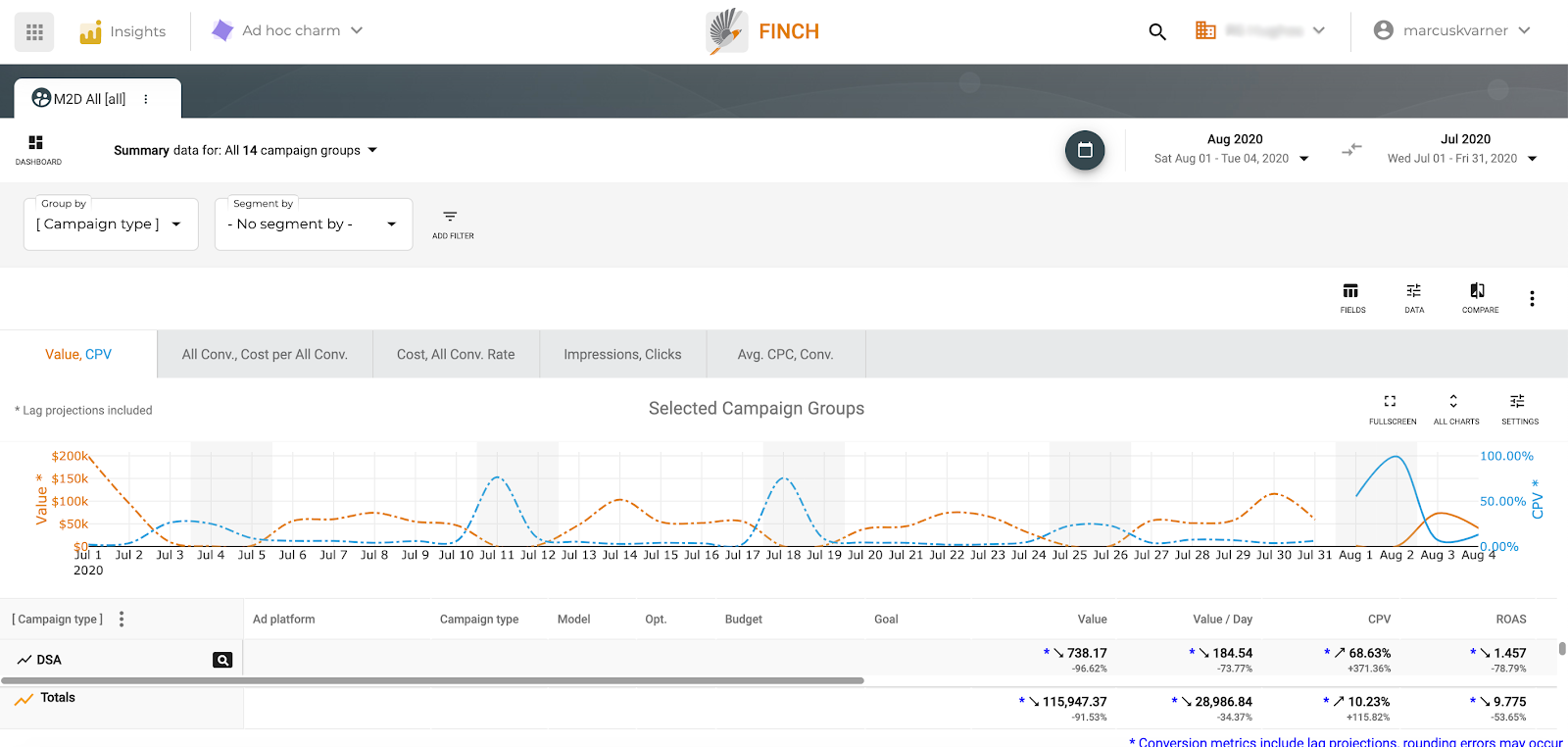Image resolution: width=1568 pixels, height=747 pixels.
Task: Click the Totals trend line icon
Action: point(24,699)
